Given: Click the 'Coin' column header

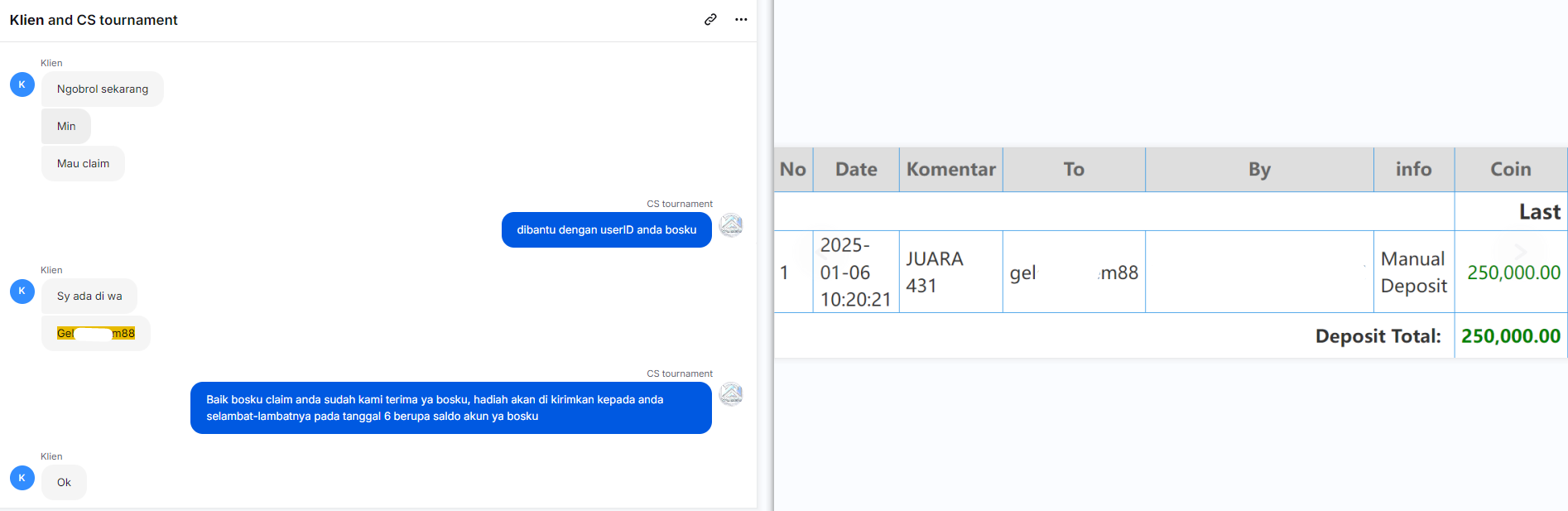Looking at the screenshot, I should pyautogui.click(x=1511, y=170).
